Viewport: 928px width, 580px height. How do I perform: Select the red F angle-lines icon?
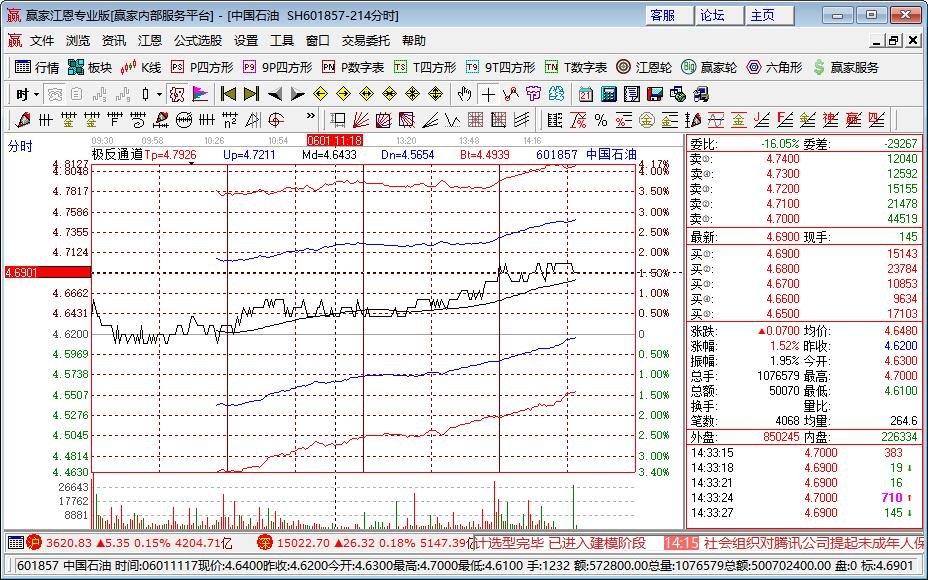click(x=785, y=120)
